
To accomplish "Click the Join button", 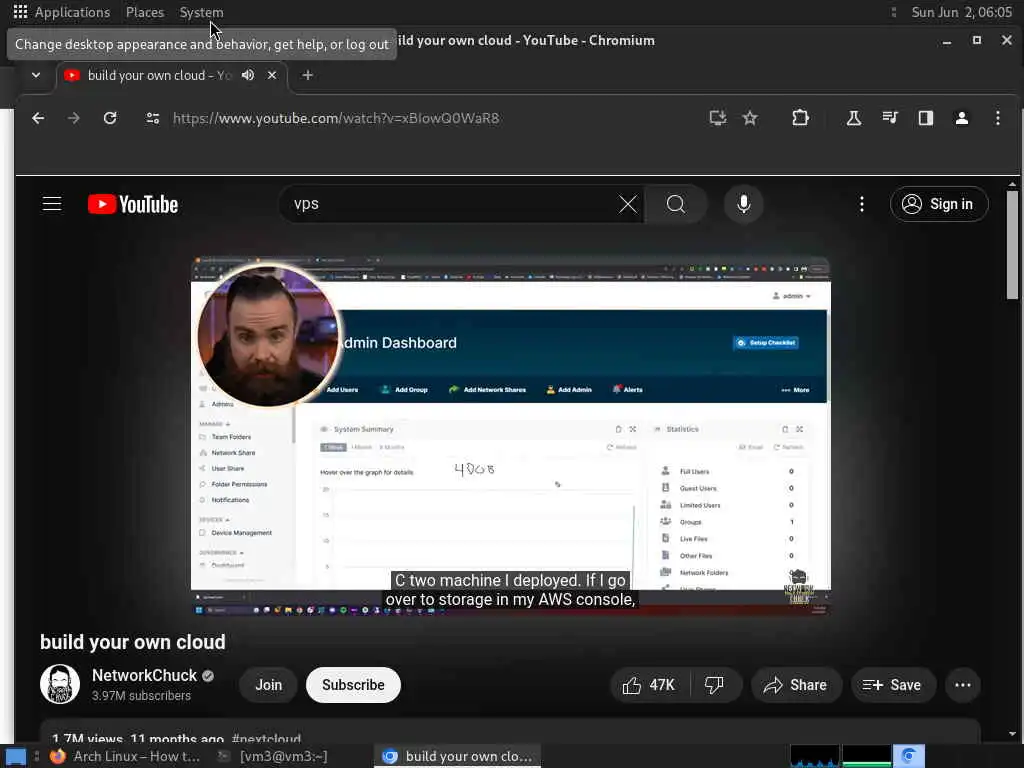I will [268, 685].
